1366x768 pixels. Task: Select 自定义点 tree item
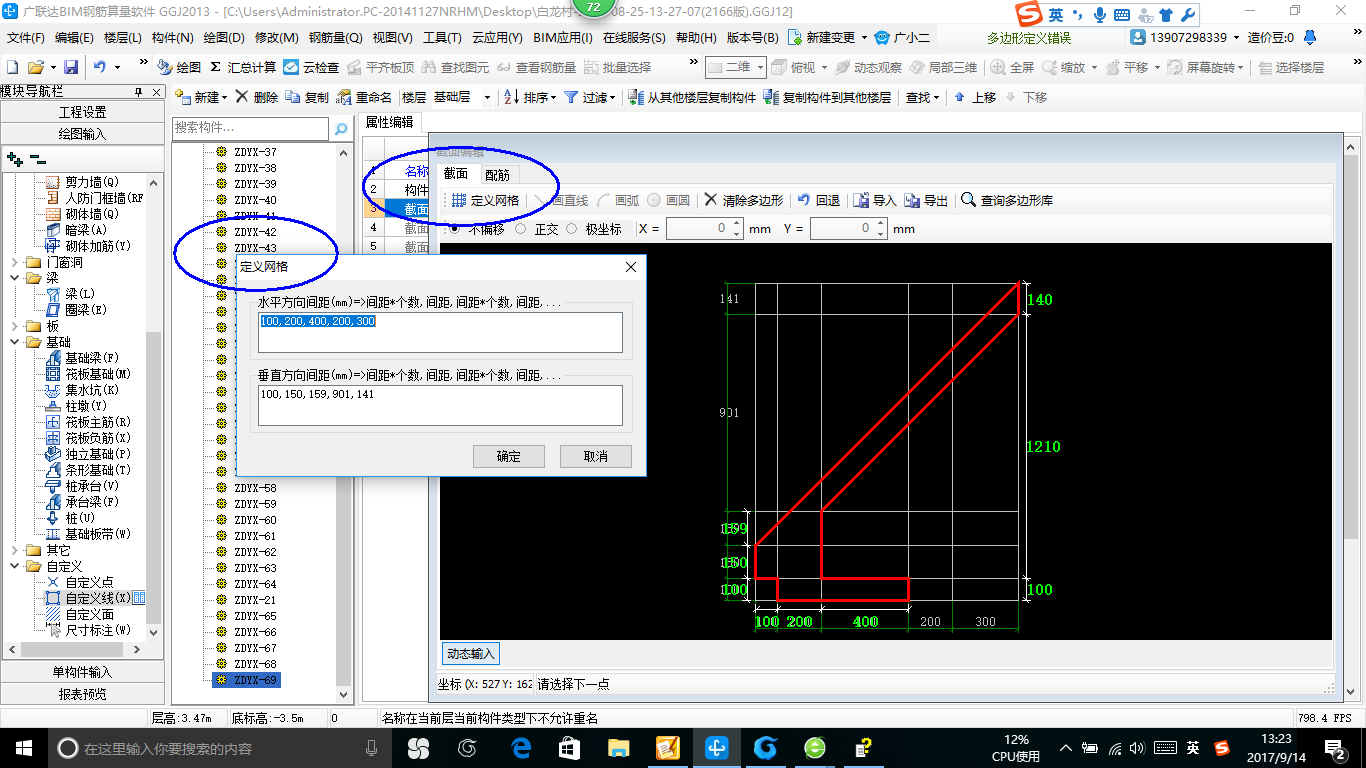[80, 582]
